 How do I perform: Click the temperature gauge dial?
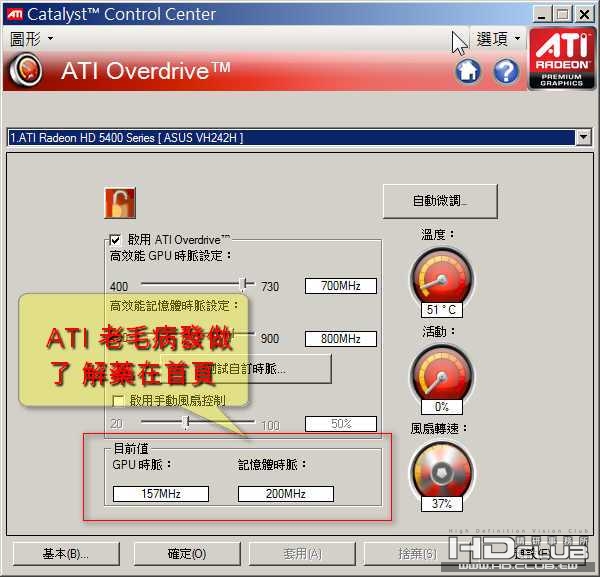point(442,277)
